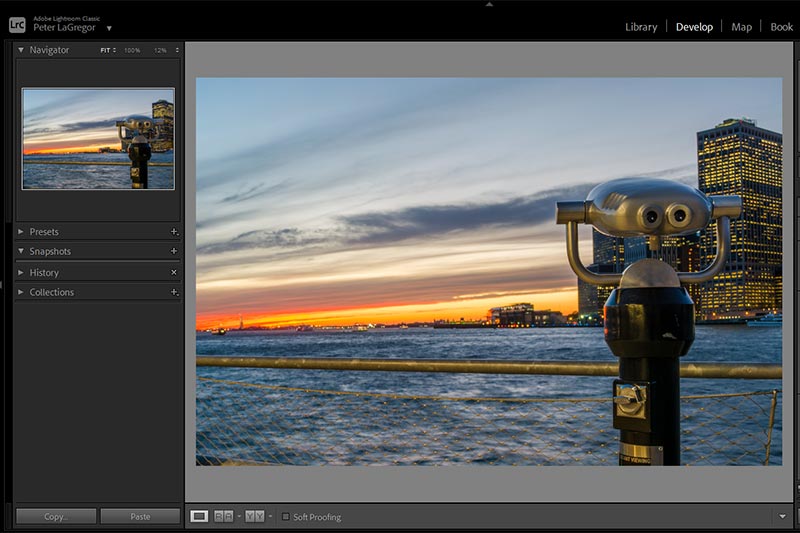Expand the Presets panel
Viewport: 800px width, 533px height.
click(x=21, y=232)
